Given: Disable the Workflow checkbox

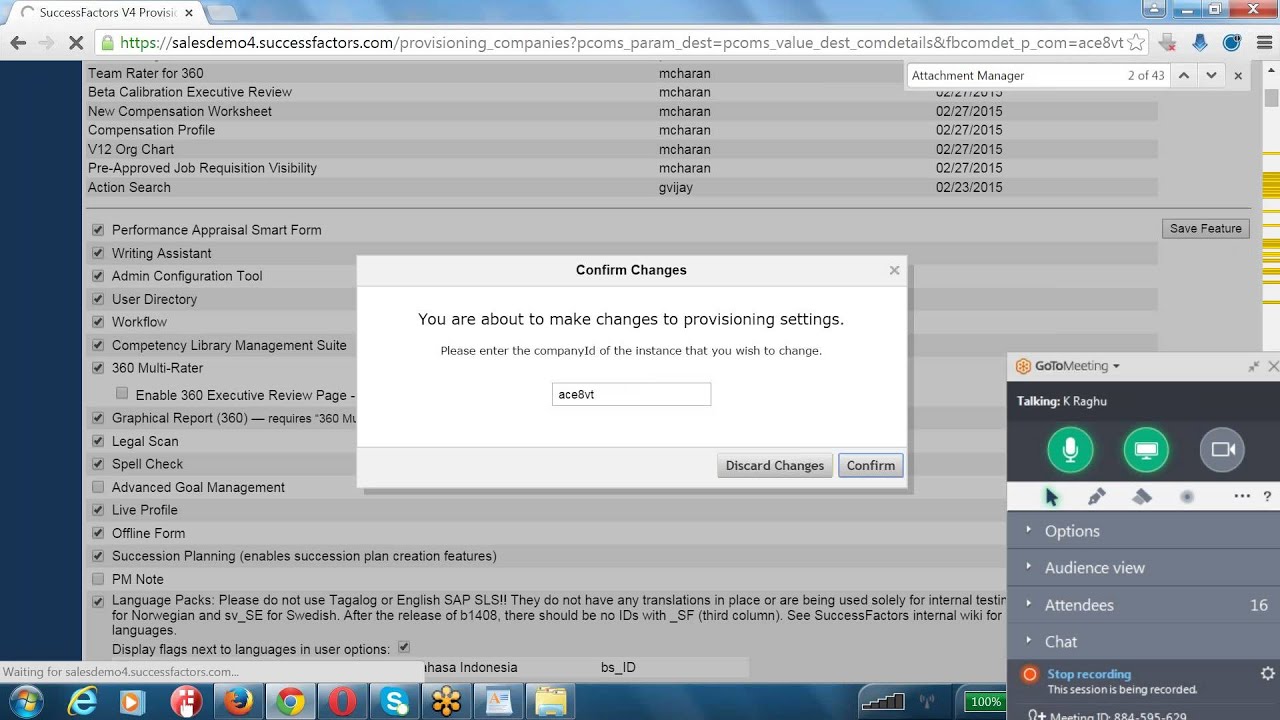Looking at the screenshot, I should [x=98, y=321].
